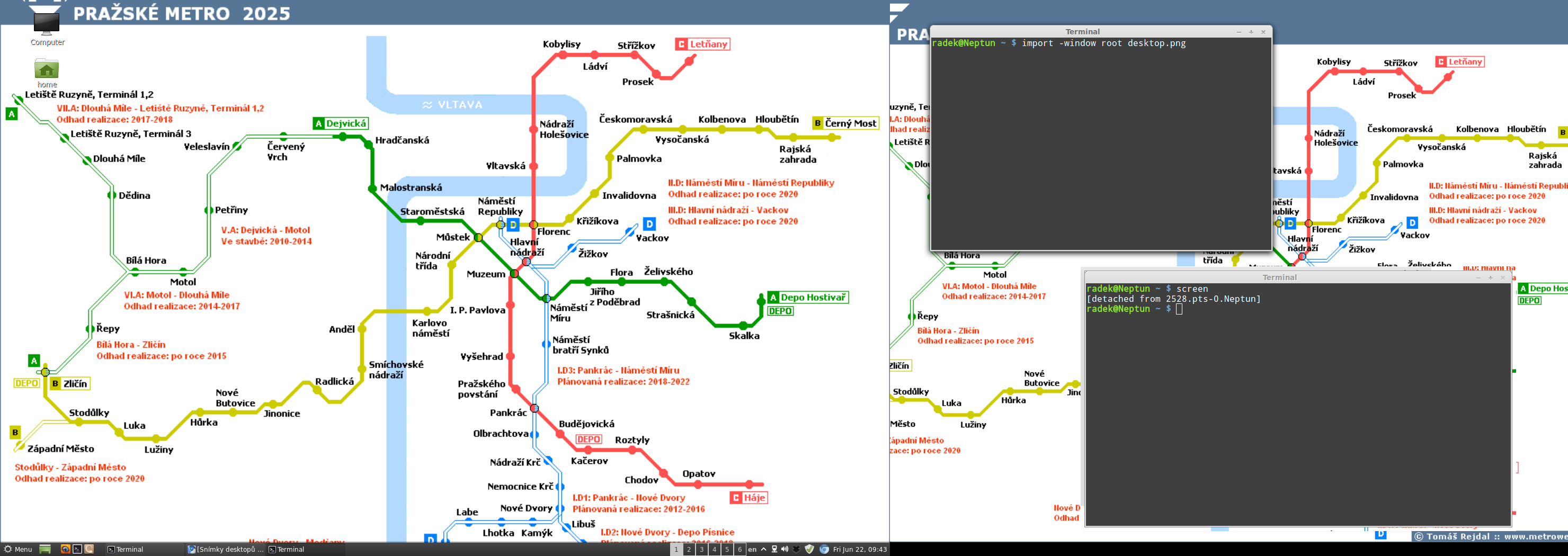Click the yellow DEPO marker near Zličín
This screenshot has width=1568, height=556.
[x=27, y=383]
